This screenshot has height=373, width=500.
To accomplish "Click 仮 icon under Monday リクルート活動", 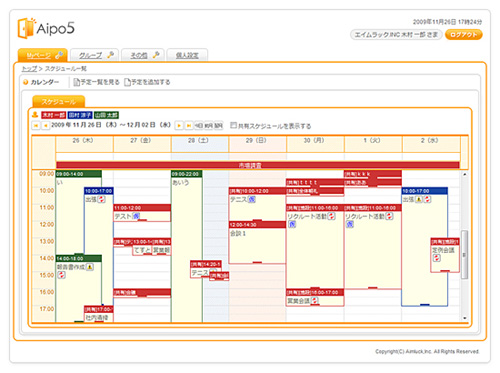I will coord(292,224).
